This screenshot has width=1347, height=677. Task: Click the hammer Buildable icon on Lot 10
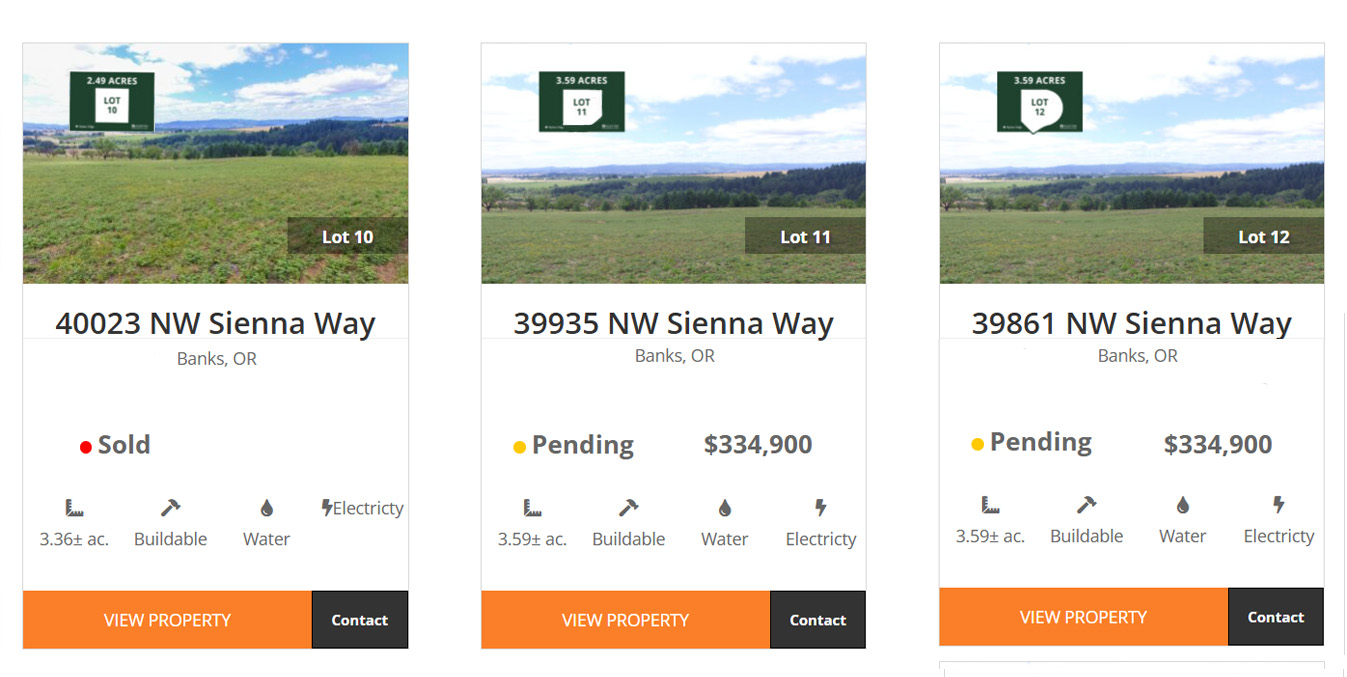pos(170,508)
